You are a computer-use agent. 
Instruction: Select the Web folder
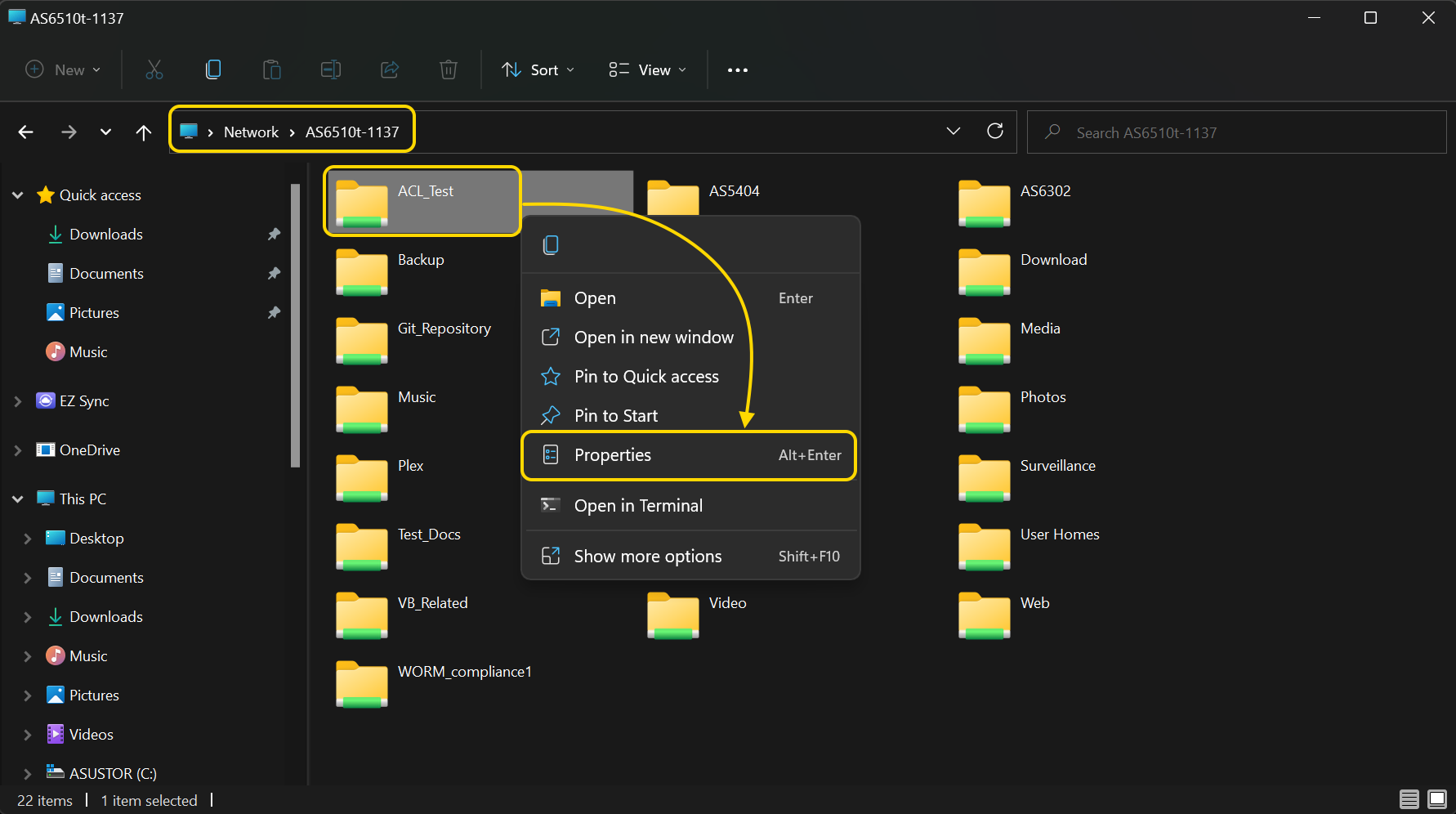coord(1004,614)
